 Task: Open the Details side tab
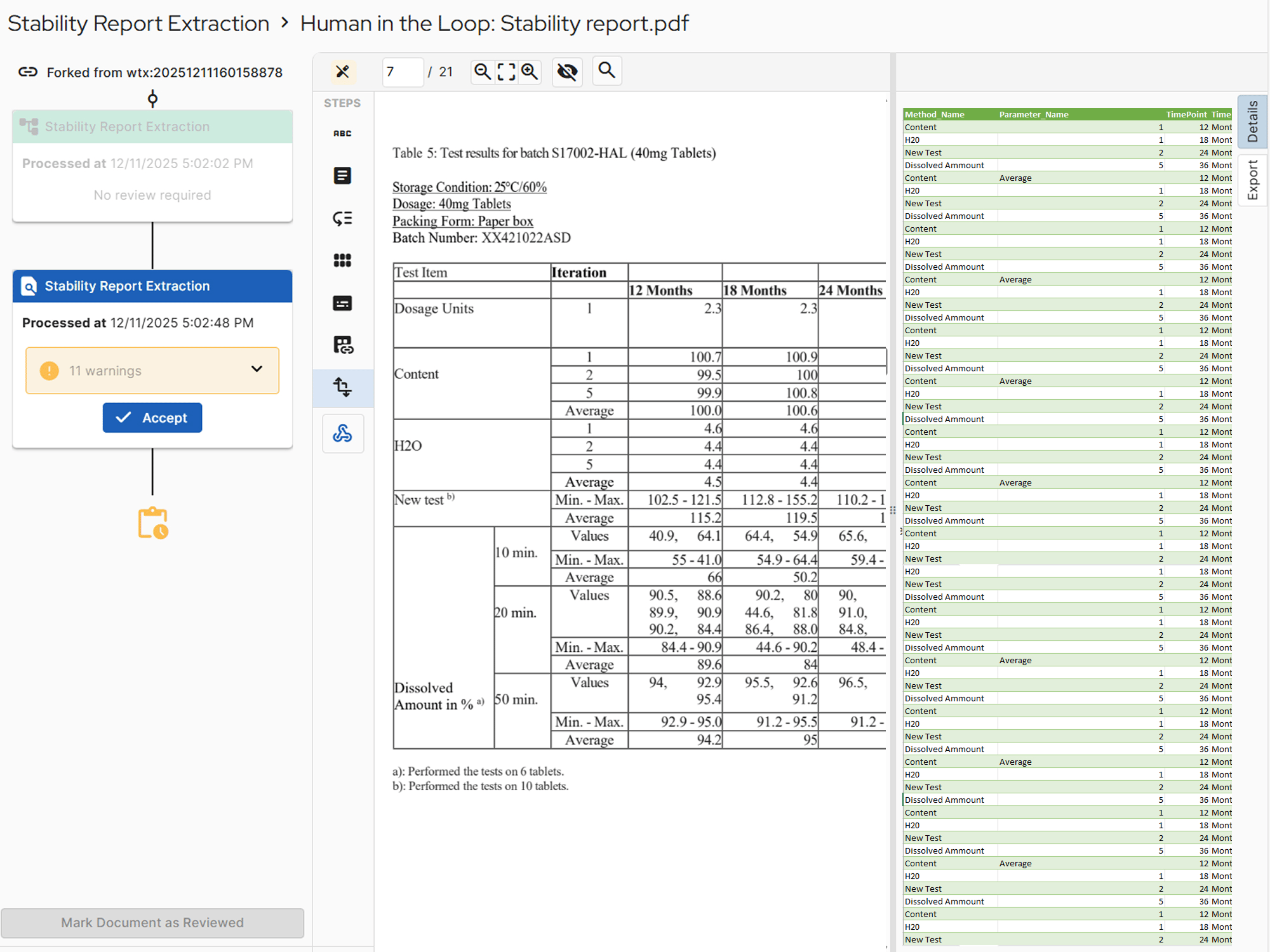pyautogui.click(x=1252, y=121)
